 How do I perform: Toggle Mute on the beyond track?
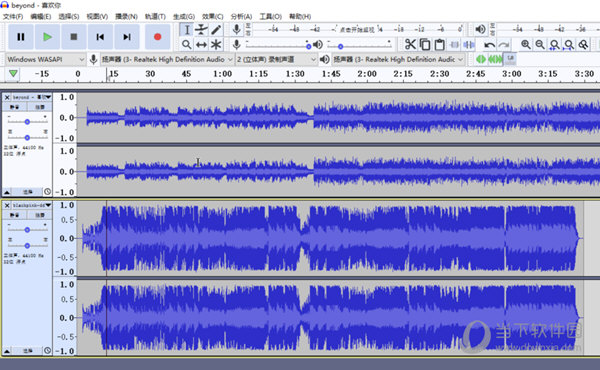(x=15, y=107)
